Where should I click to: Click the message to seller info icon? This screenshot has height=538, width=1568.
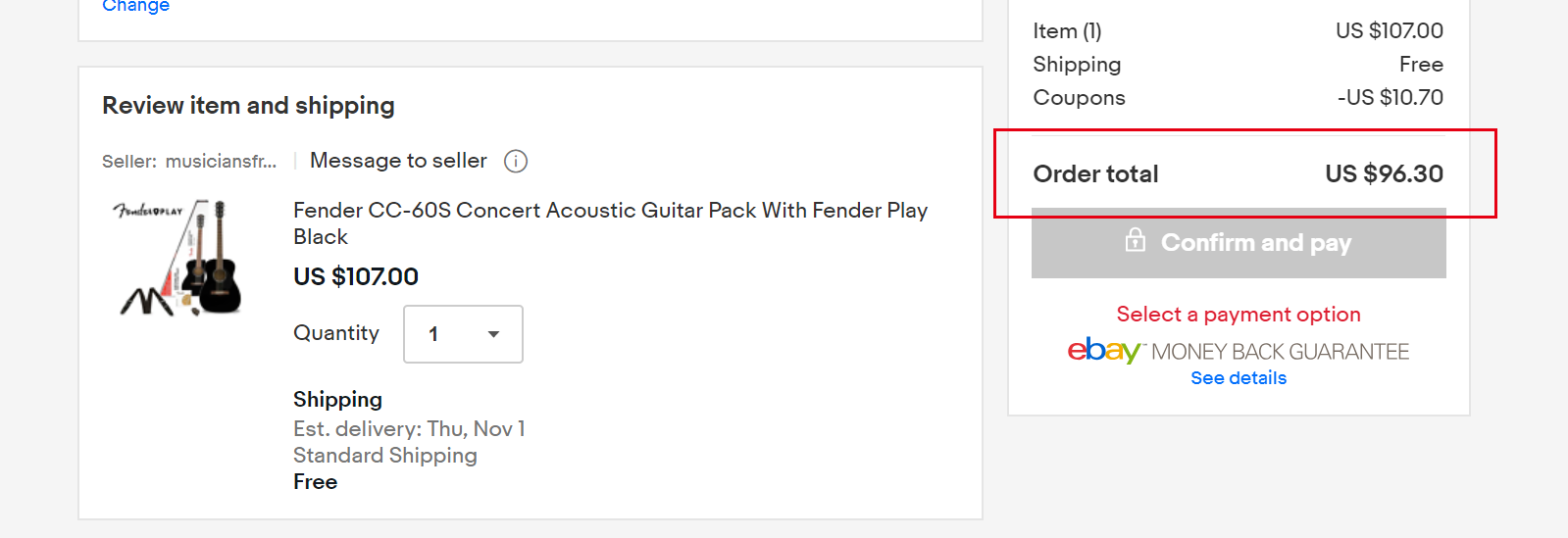click(516, 161)
